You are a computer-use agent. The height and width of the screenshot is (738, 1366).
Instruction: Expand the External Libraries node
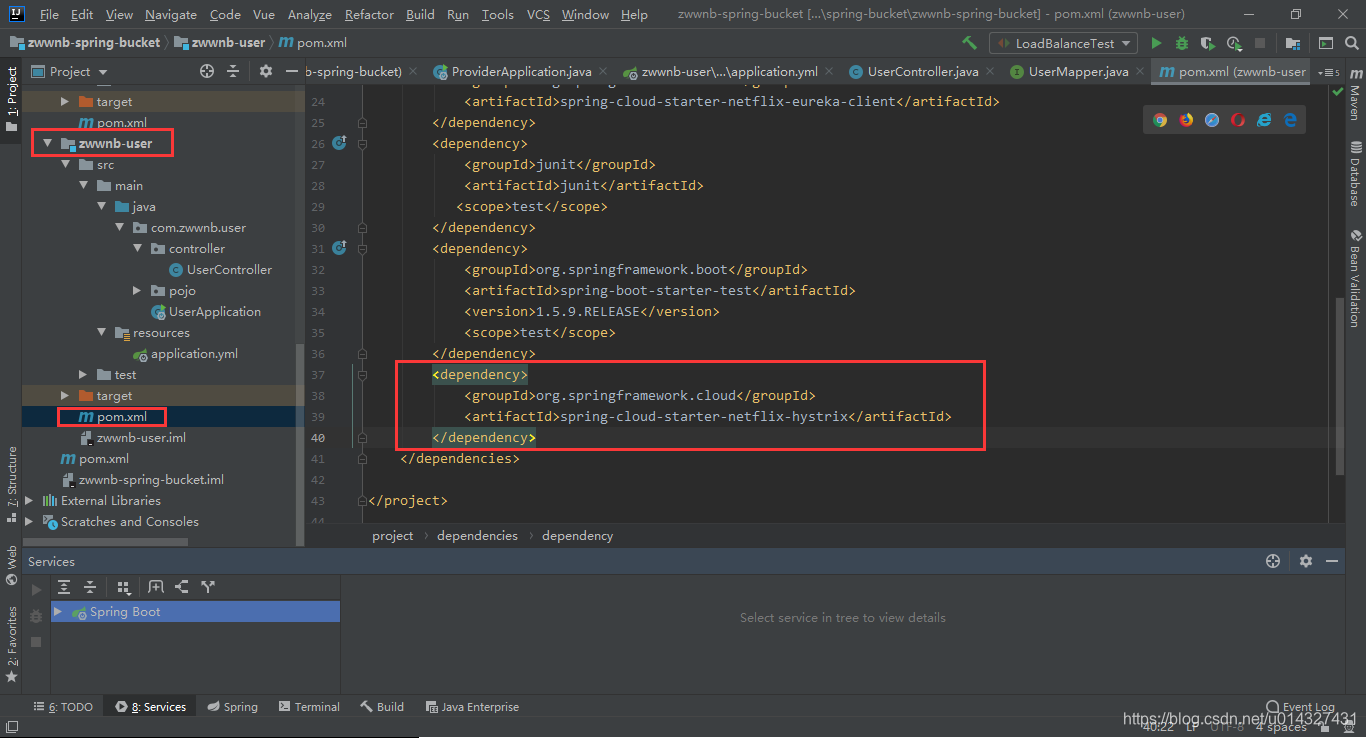[x=29, y=500]
